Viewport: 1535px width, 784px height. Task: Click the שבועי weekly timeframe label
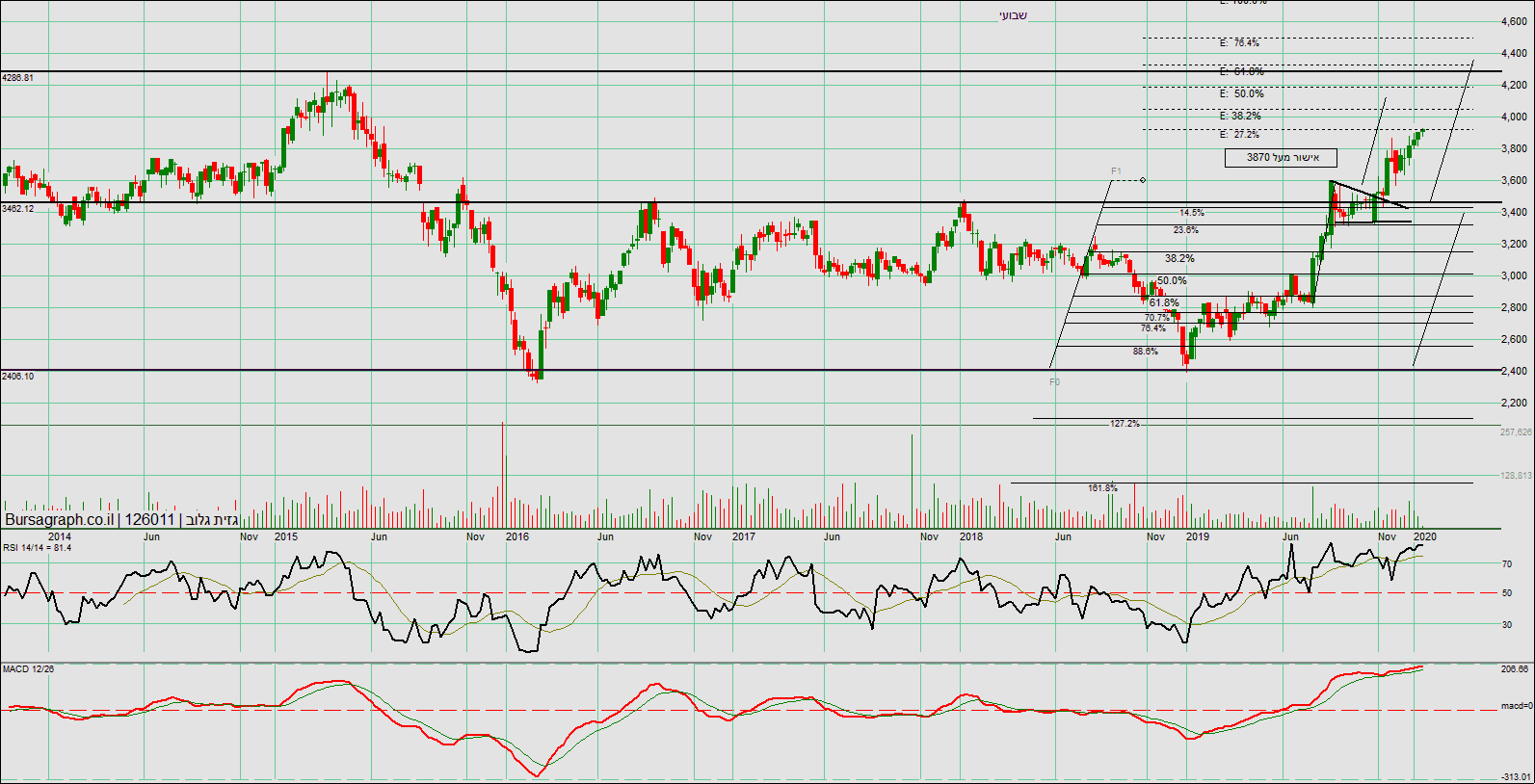click(x=1013, y=15)
